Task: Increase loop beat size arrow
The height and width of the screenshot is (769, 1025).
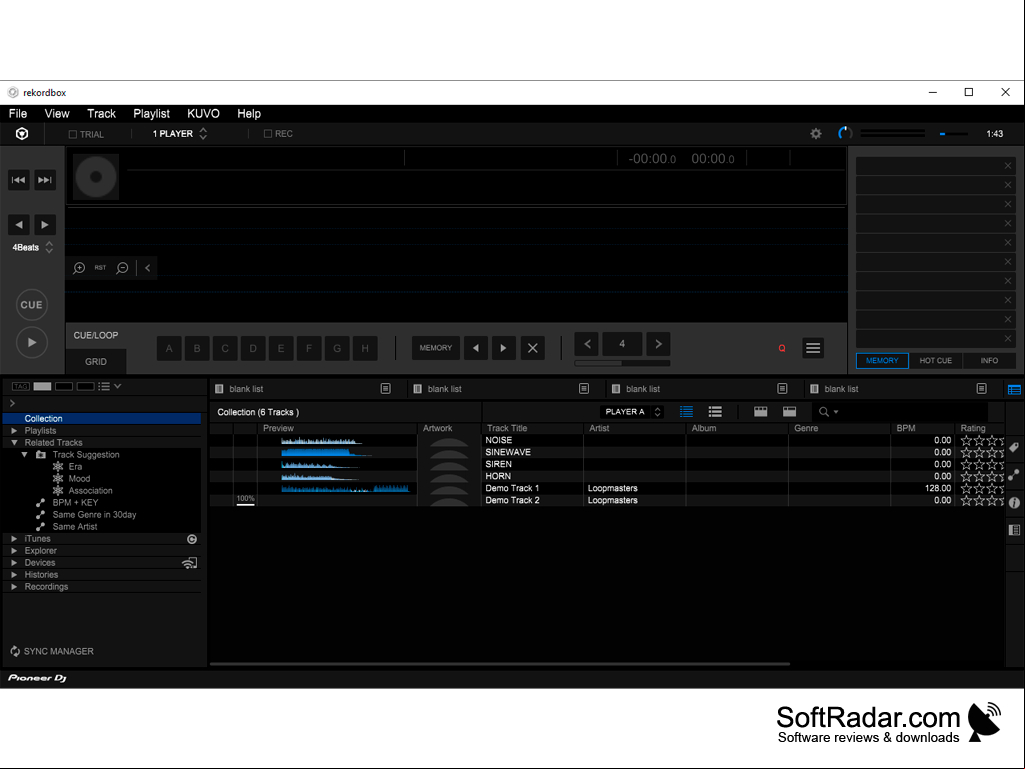Action: click(658, 344)
